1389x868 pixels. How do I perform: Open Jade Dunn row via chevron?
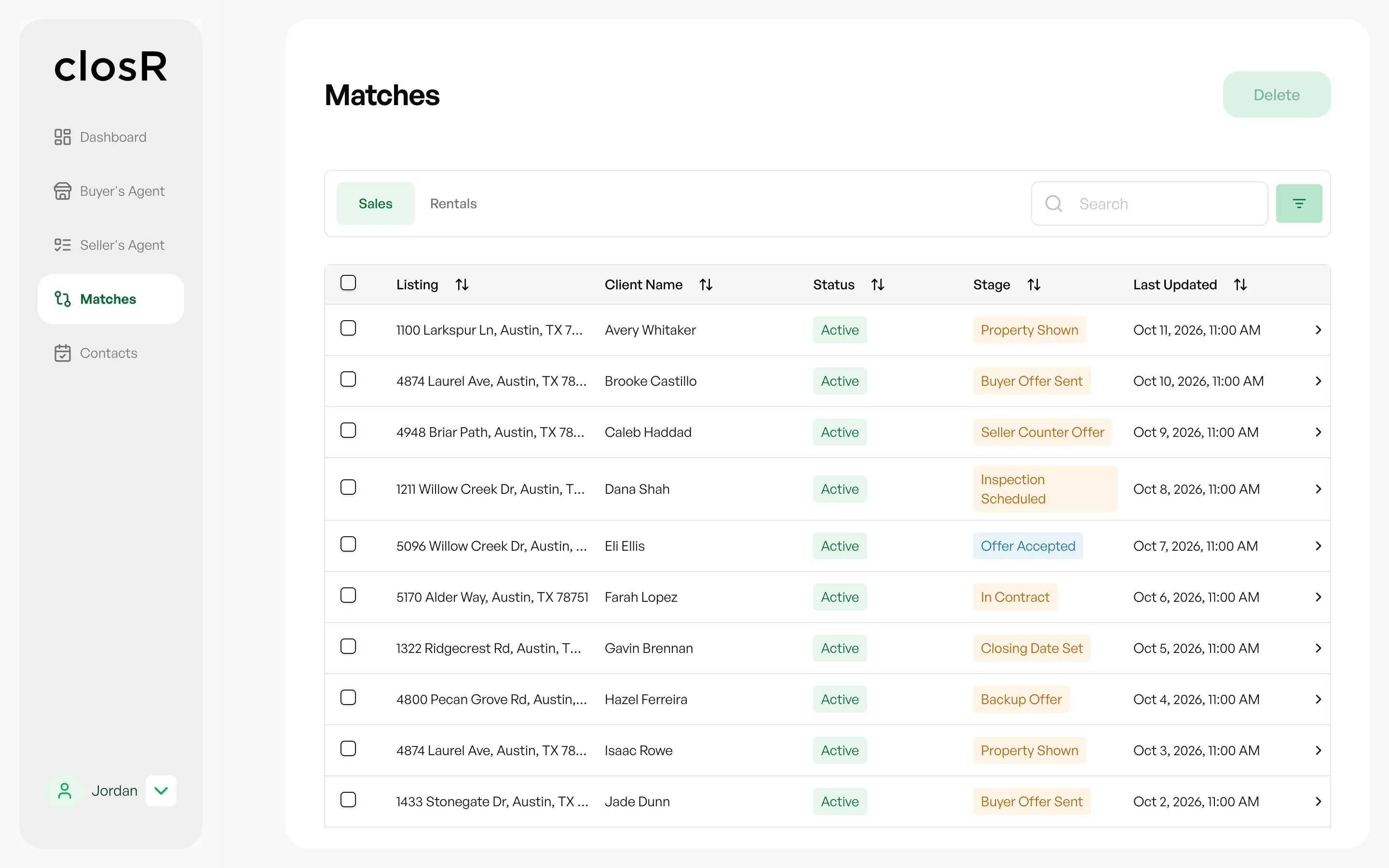pyautogui.click(x=1319, y=801)
